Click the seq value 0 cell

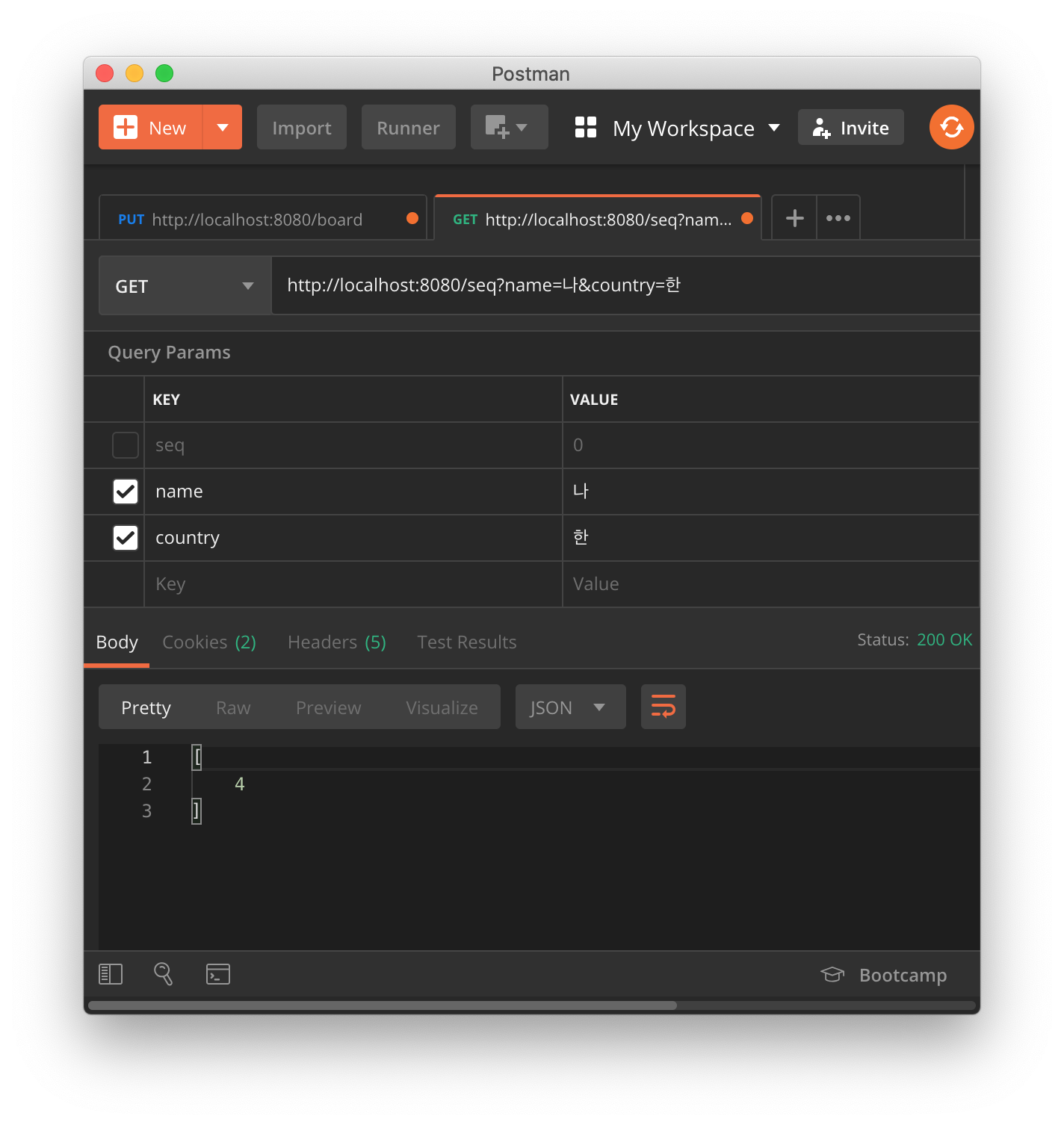[771, 445]
